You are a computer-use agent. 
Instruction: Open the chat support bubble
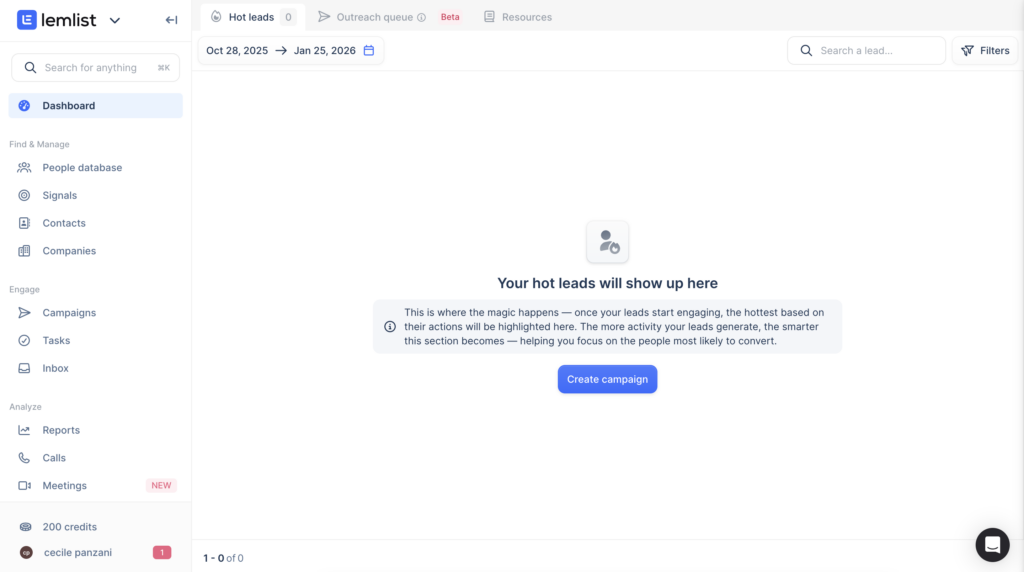pos(992,544)
